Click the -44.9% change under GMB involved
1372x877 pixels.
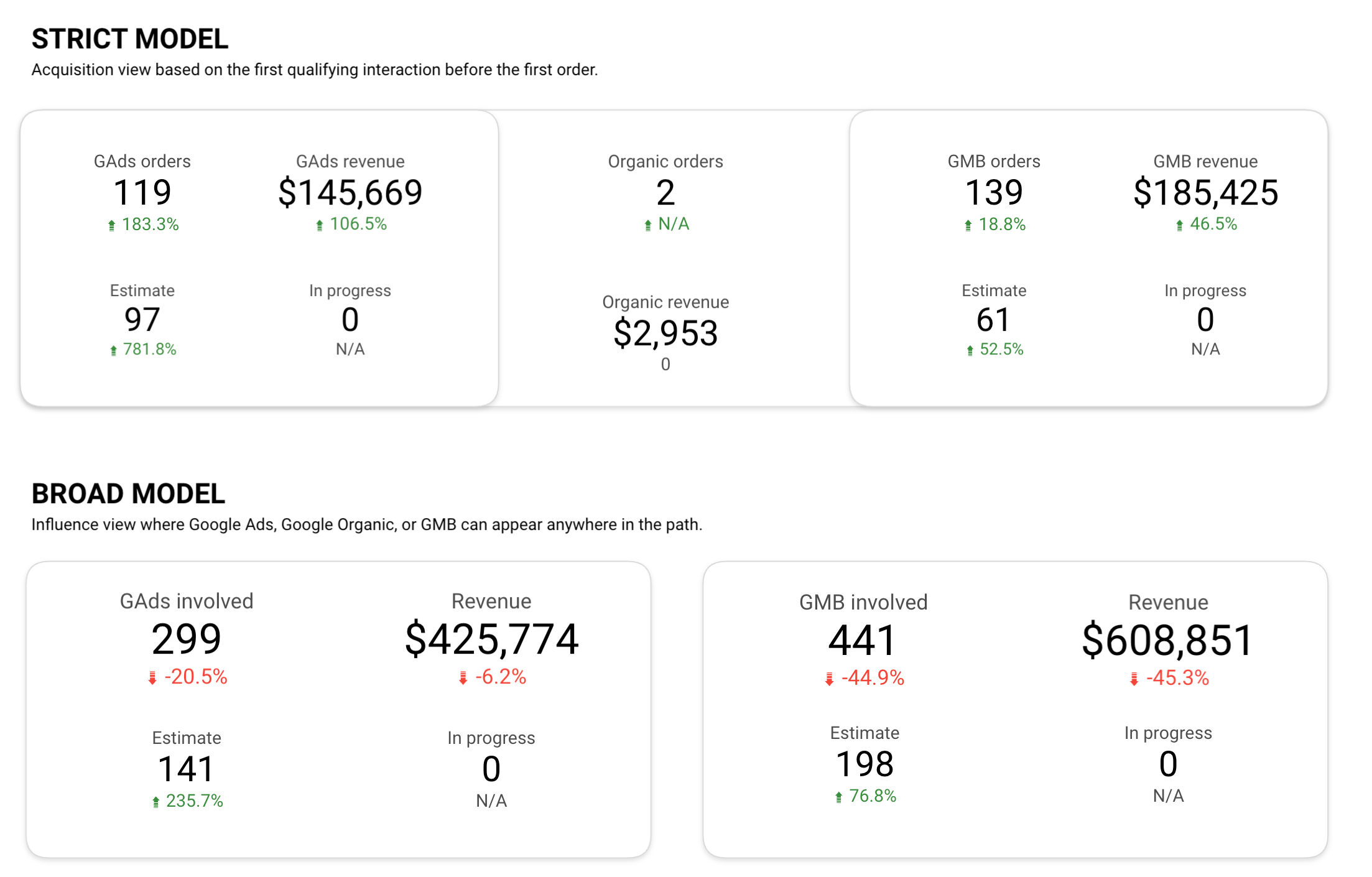point(873,678)
